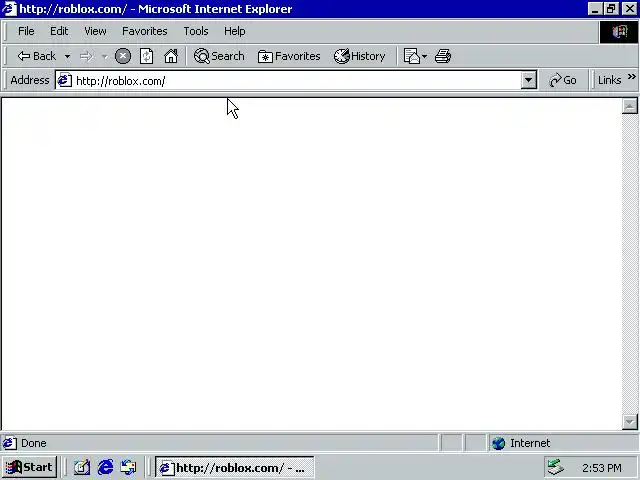
Task: Click the Go button
Action: pyautogui.click(x=563, y=80)
